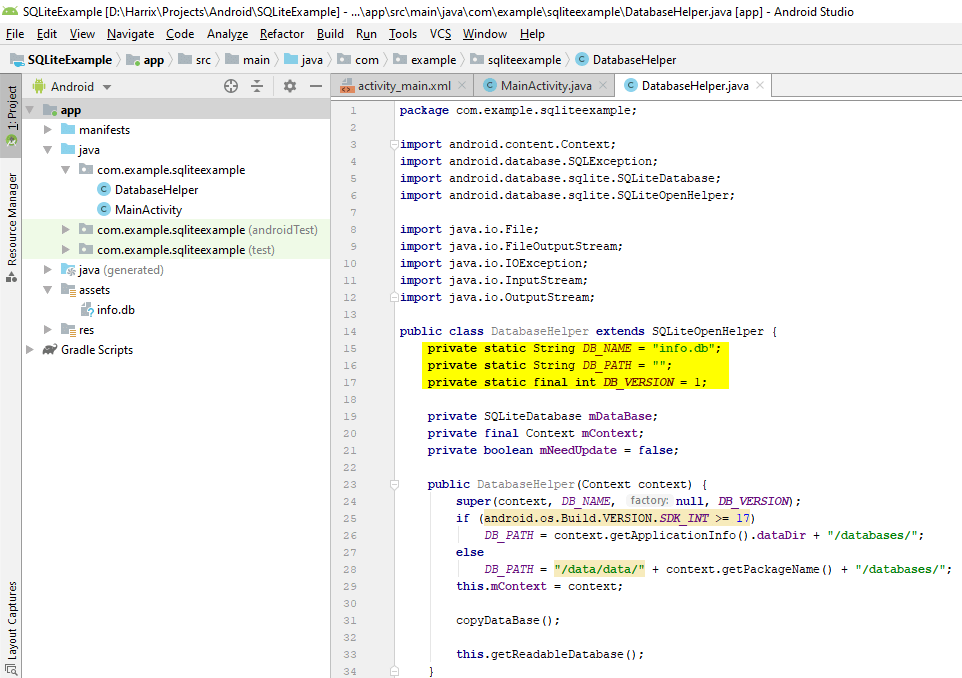Close the activity_main.xml tab

[463, 86]
